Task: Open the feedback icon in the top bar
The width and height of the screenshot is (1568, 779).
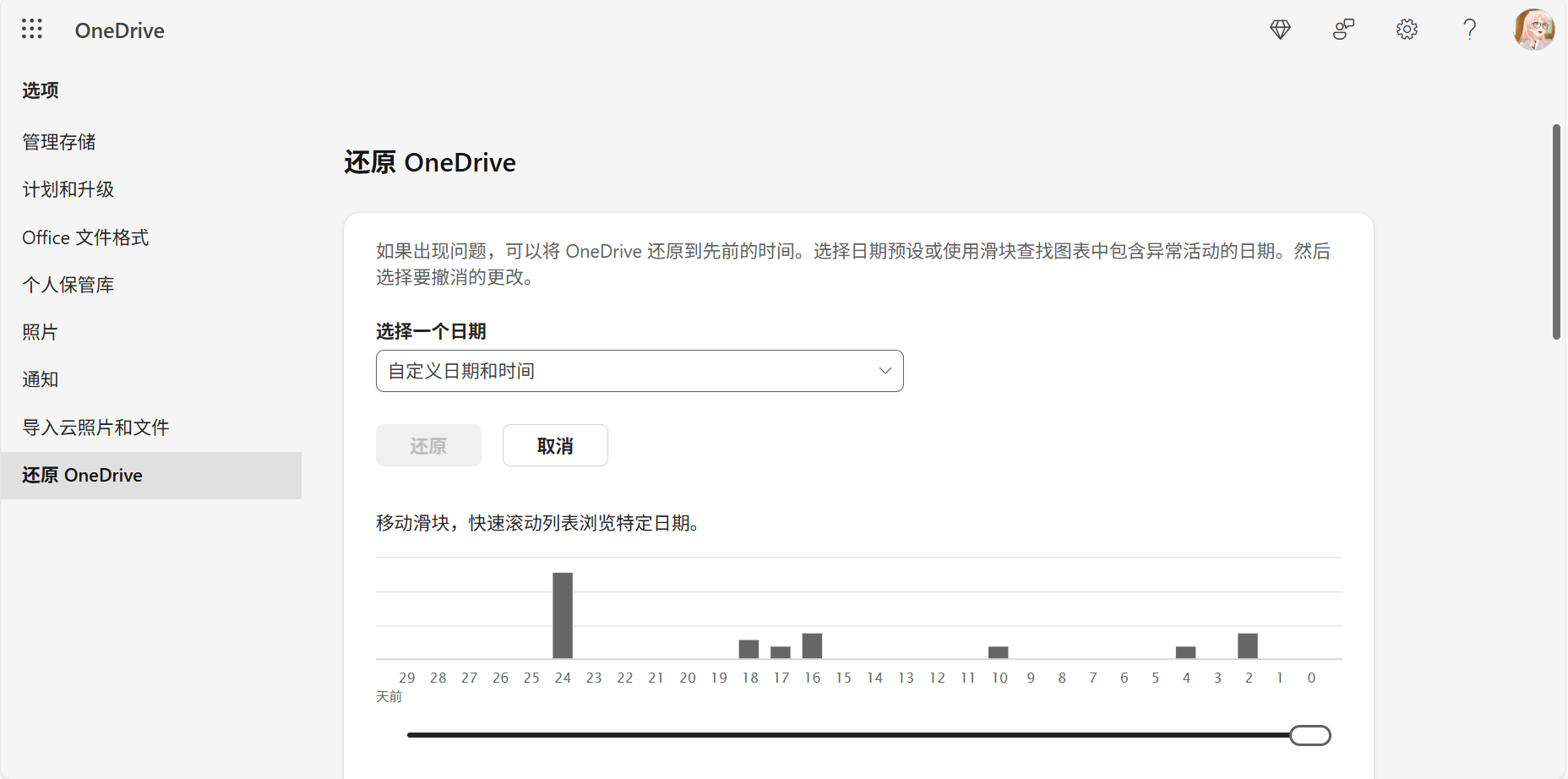Action: pyautogui.click(x=1343, y=29)
